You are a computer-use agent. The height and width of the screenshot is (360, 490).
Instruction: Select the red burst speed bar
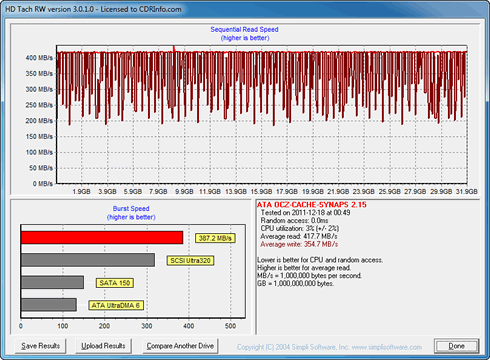[x=102, y=238]
